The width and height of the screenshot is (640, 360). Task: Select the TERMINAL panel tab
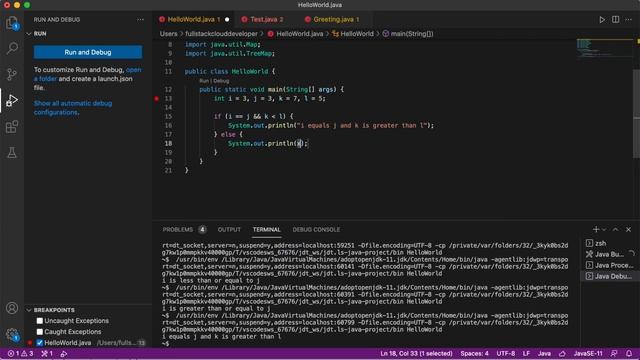(267, 230)
